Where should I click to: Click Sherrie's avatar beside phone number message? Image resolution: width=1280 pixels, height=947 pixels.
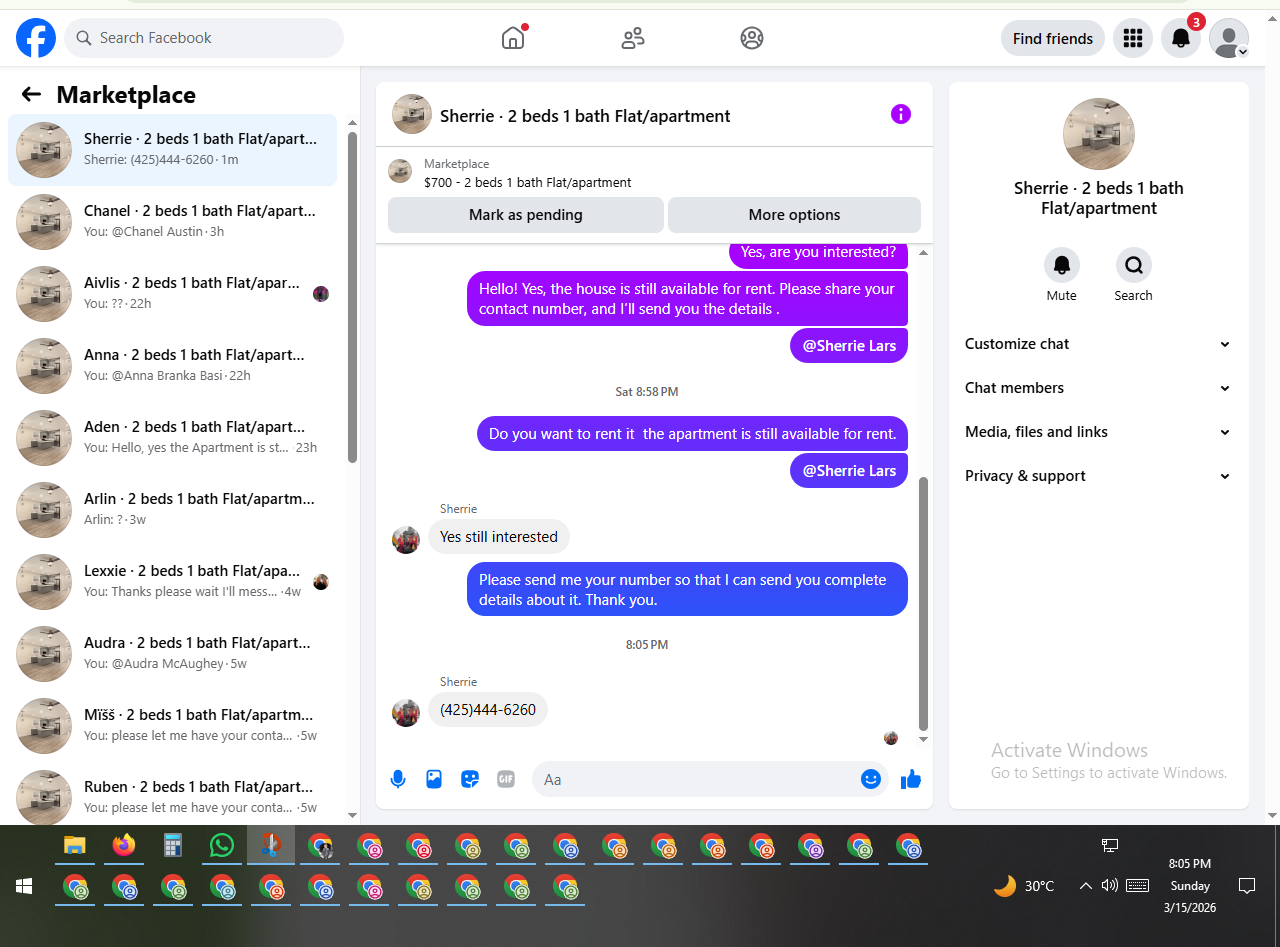(406, 712)
